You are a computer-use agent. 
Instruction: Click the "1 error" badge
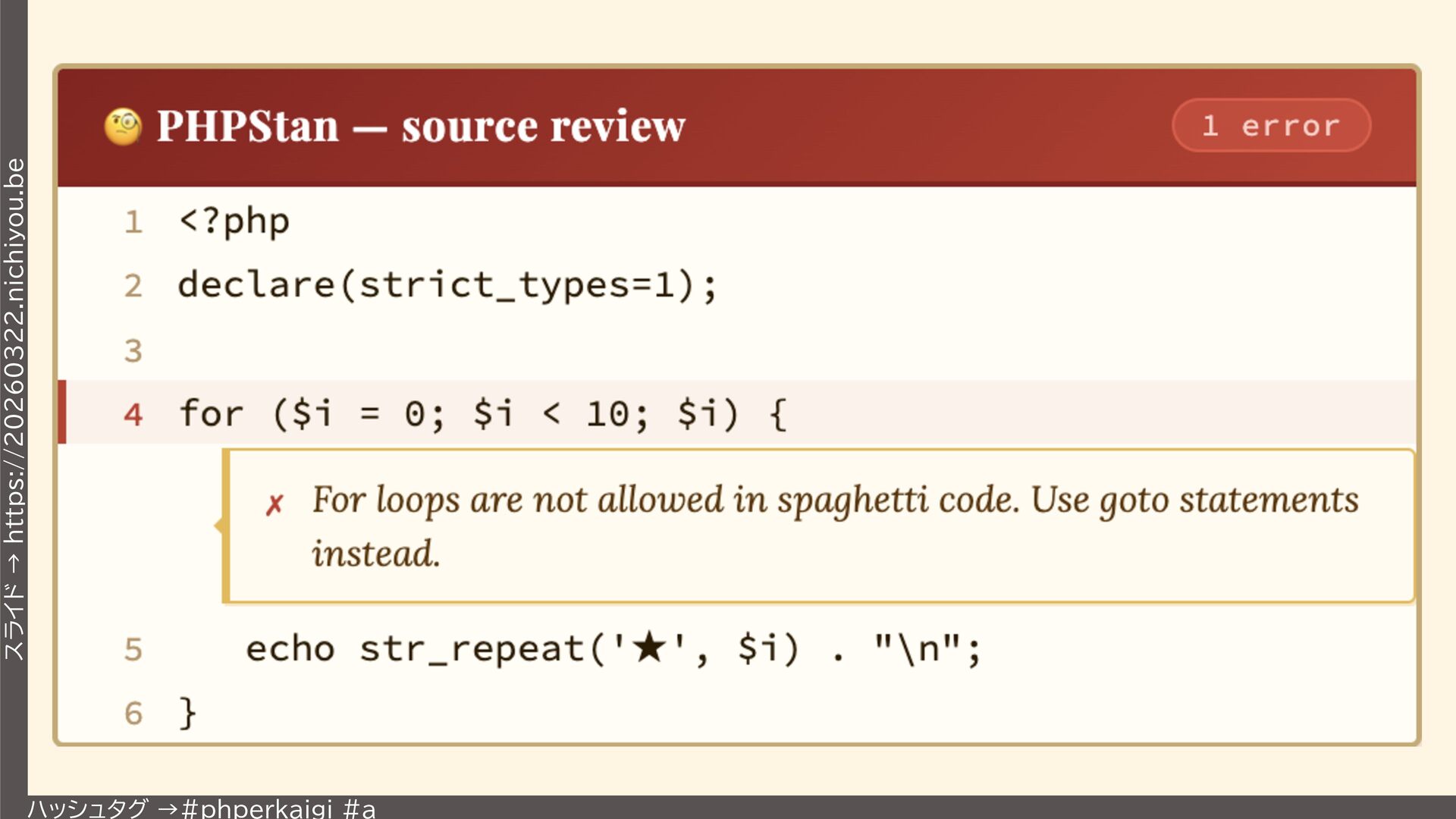(1271, 126)
